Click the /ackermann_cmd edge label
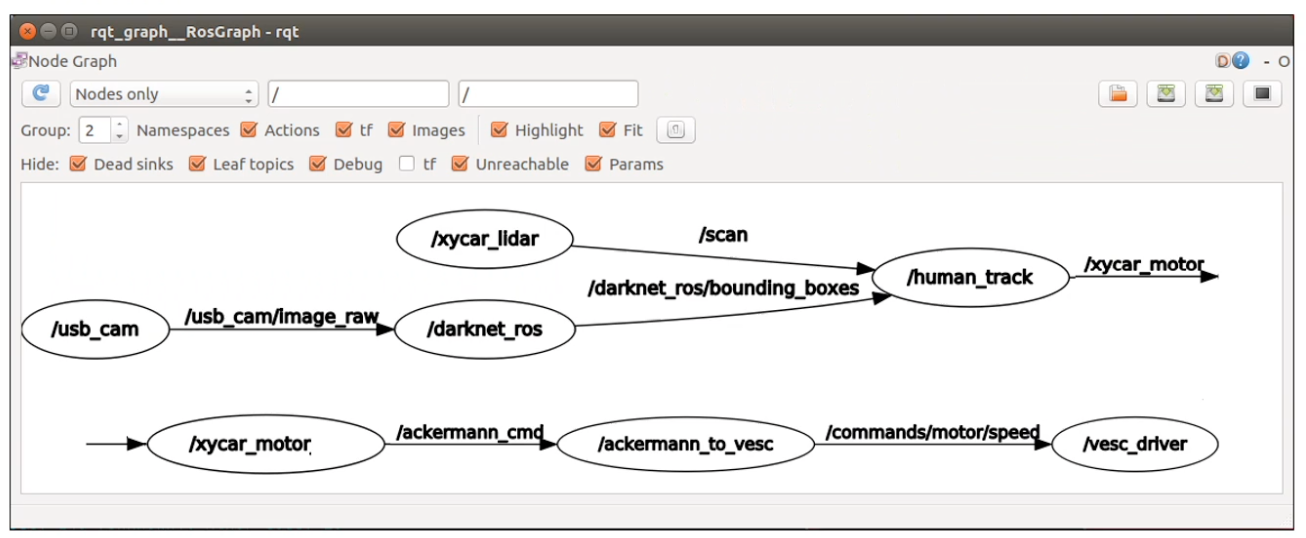This screenshot has height=538, width=1306. tap(470, 432)
